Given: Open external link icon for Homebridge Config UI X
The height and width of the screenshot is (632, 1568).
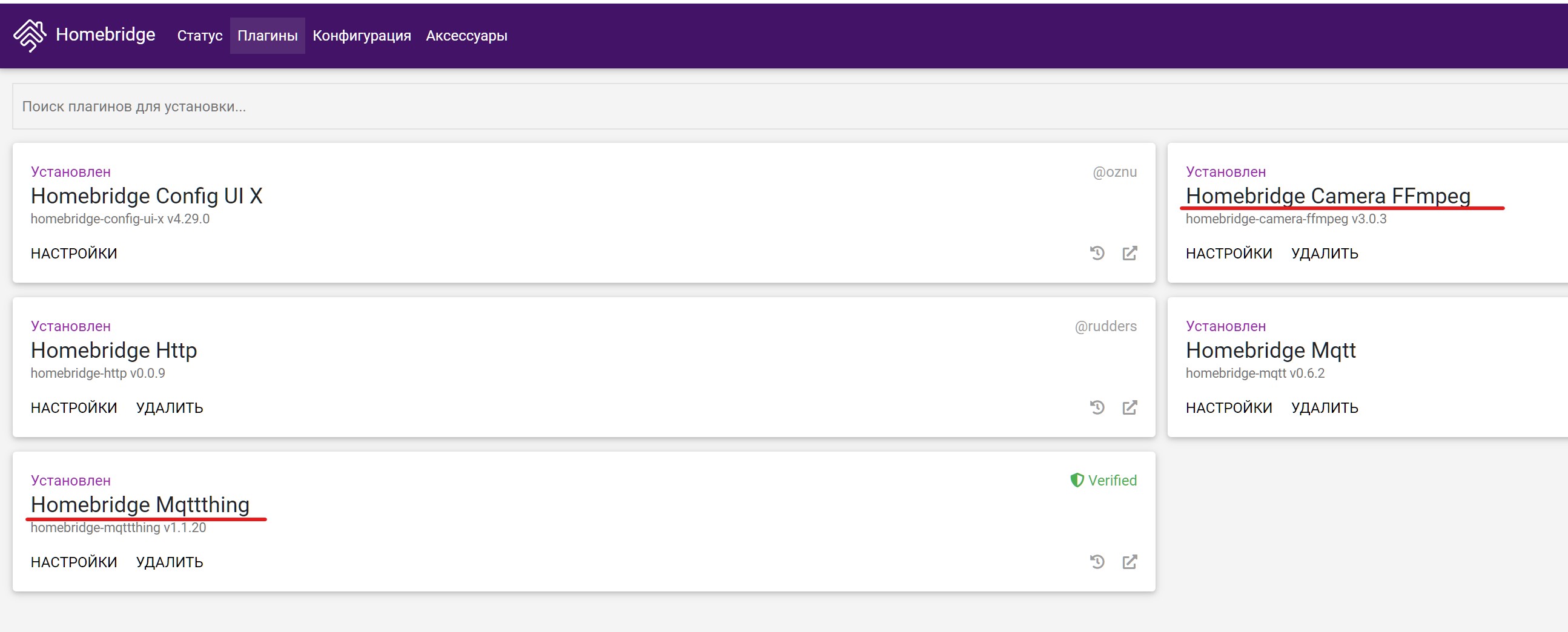Looking at the screenshot, I should (x=1130, y=253).
